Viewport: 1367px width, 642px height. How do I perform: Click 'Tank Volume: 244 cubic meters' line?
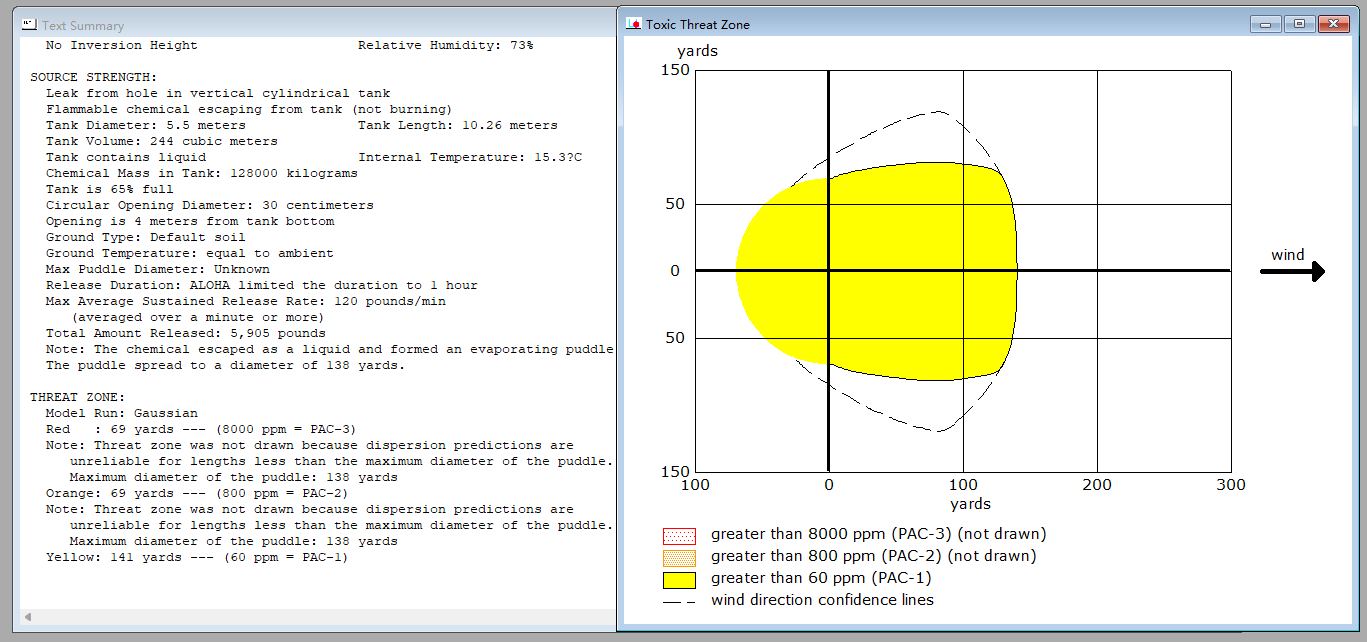162,141
